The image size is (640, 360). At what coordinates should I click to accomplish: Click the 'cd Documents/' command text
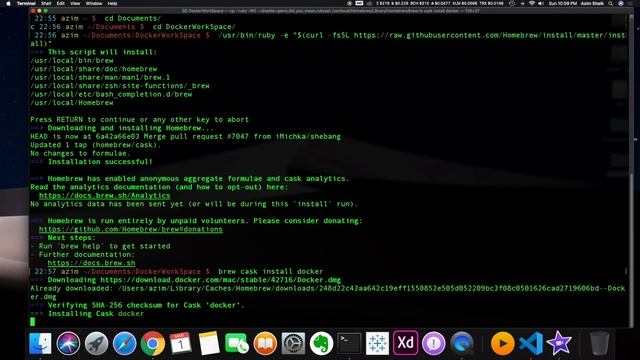[x=133, y=19]
